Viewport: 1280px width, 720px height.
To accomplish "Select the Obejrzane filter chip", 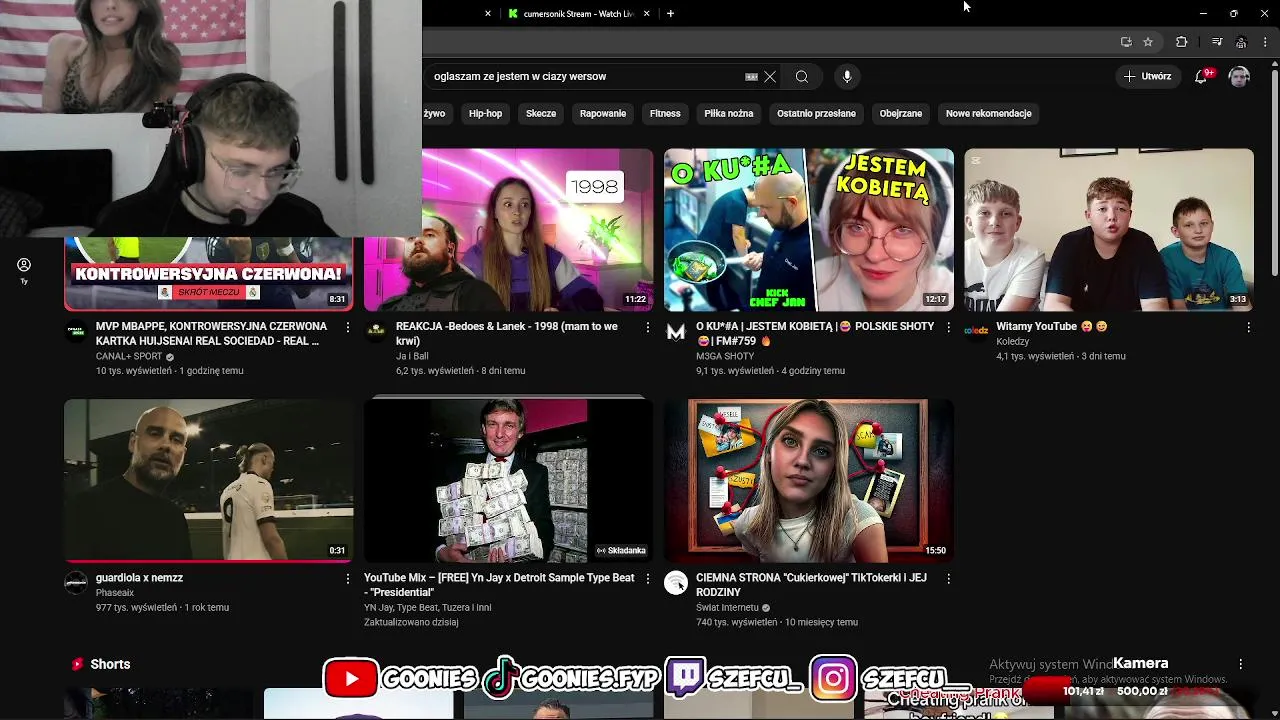I will [901, 114].
